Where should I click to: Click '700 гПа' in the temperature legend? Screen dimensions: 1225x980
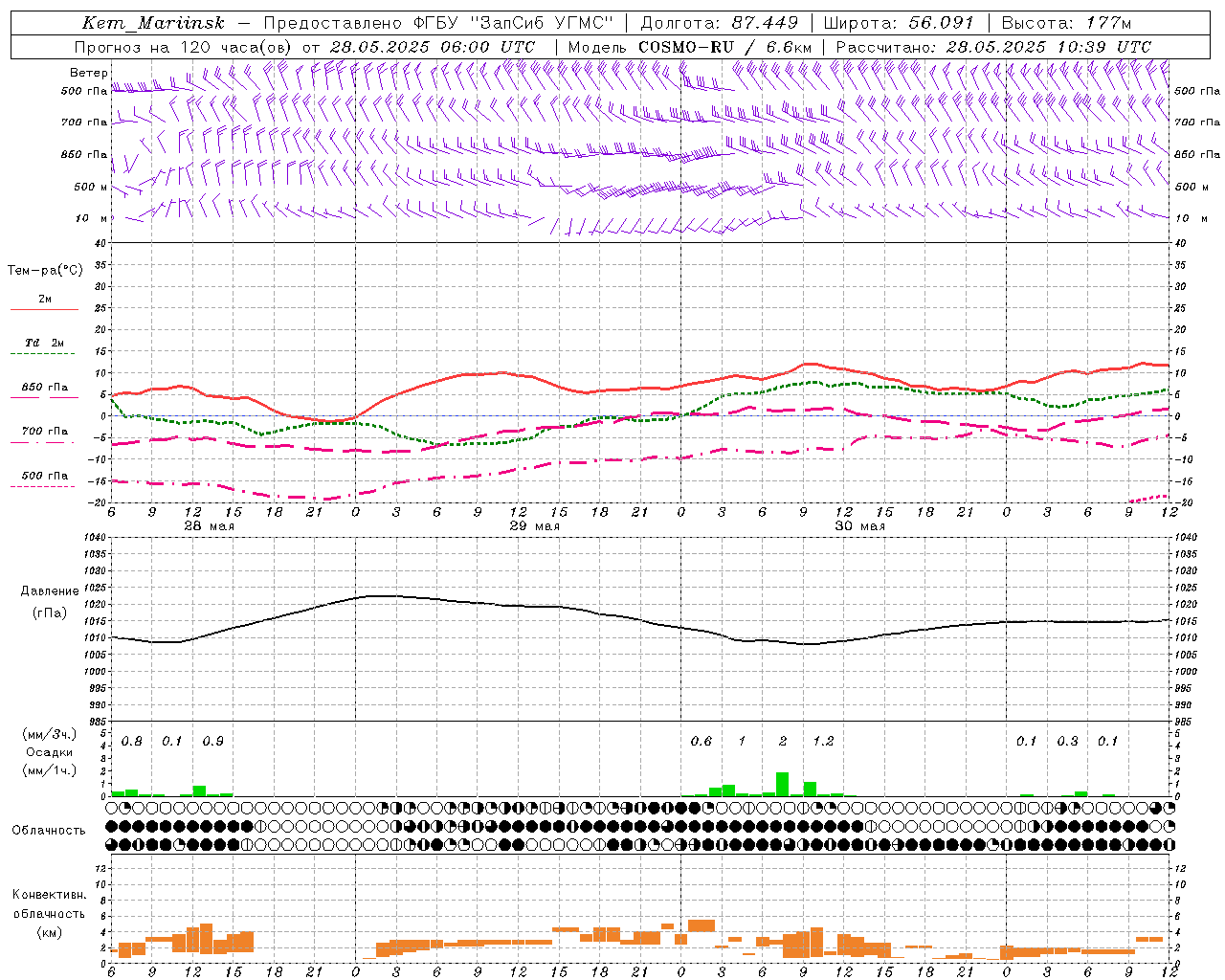pos(45,432)
